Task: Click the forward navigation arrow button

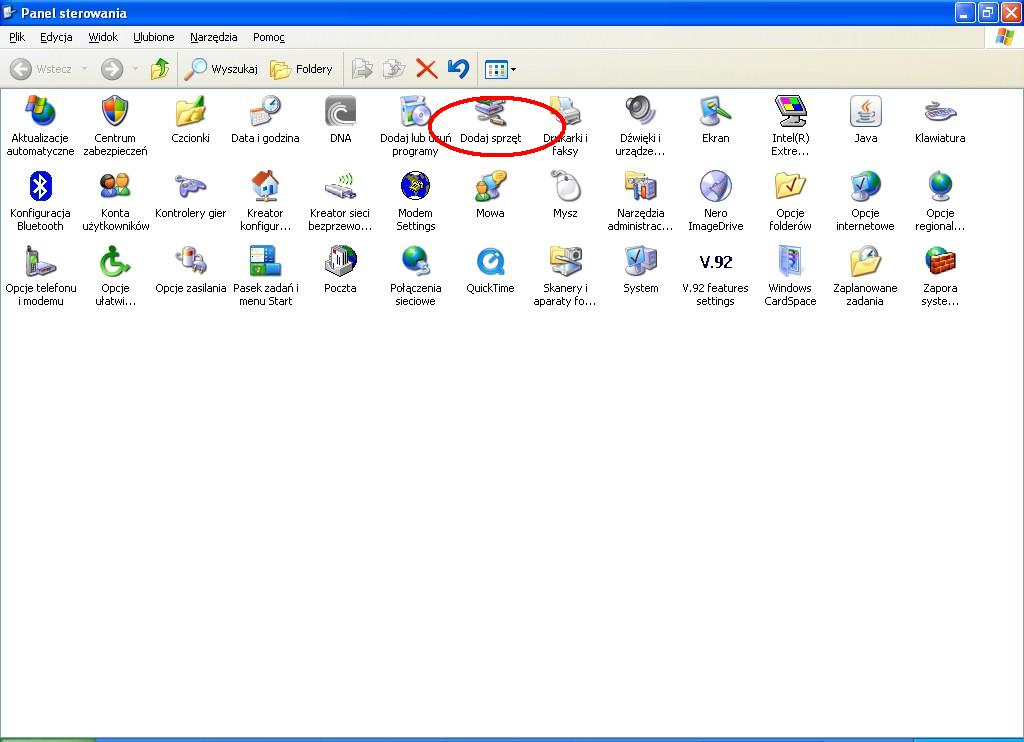Action: pos(112,69)
